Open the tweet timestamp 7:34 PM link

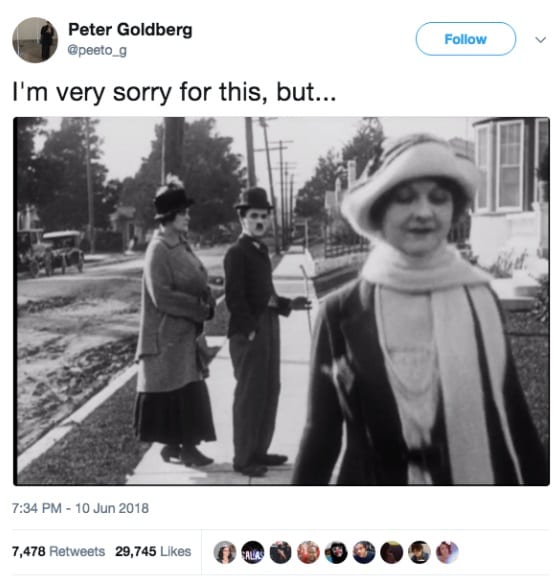[37, 508]
